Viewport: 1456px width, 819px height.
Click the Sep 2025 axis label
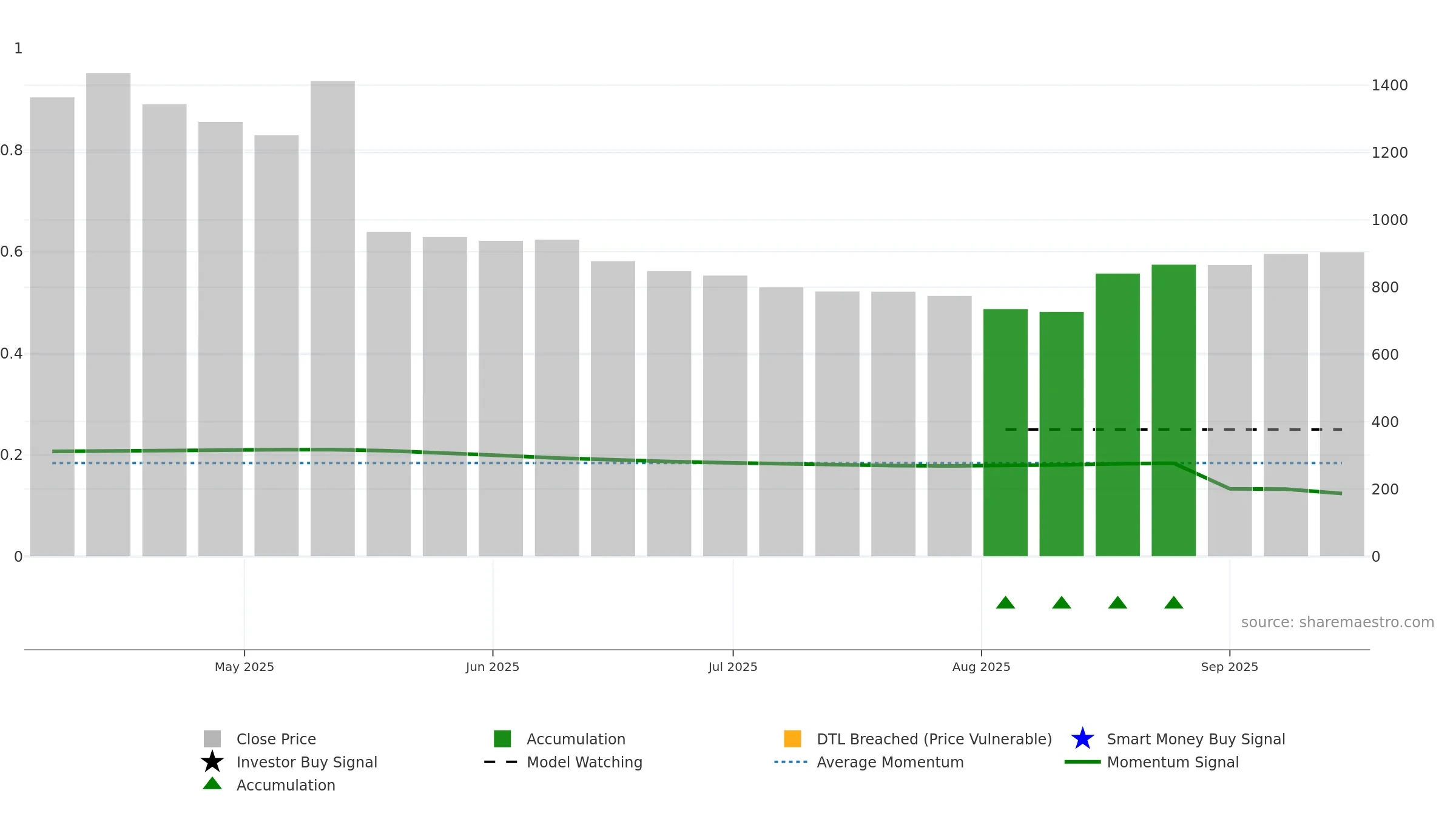click(x=1229, y=667)
